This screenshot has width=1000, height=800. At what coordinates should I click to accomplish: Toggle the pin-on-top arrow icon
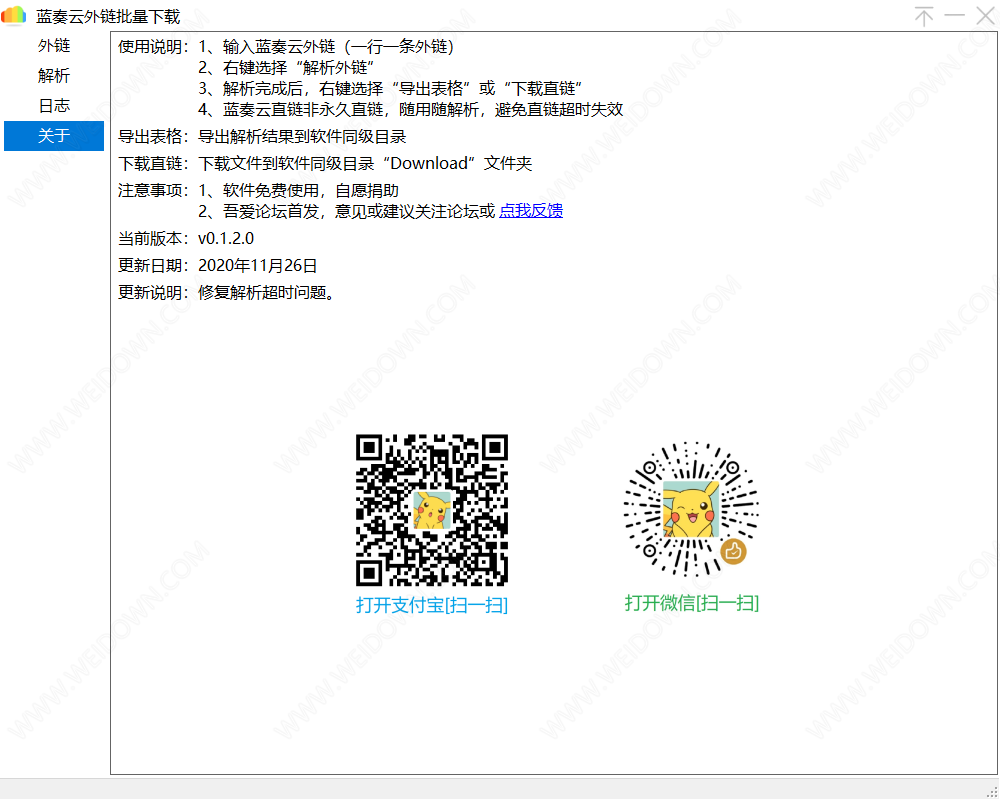pos(924,16)
